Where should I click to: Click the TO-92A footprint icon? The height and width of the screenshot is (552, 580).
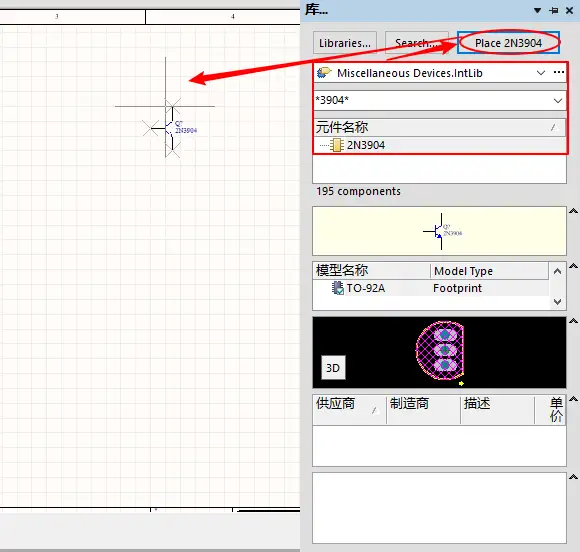pos(337,288)
